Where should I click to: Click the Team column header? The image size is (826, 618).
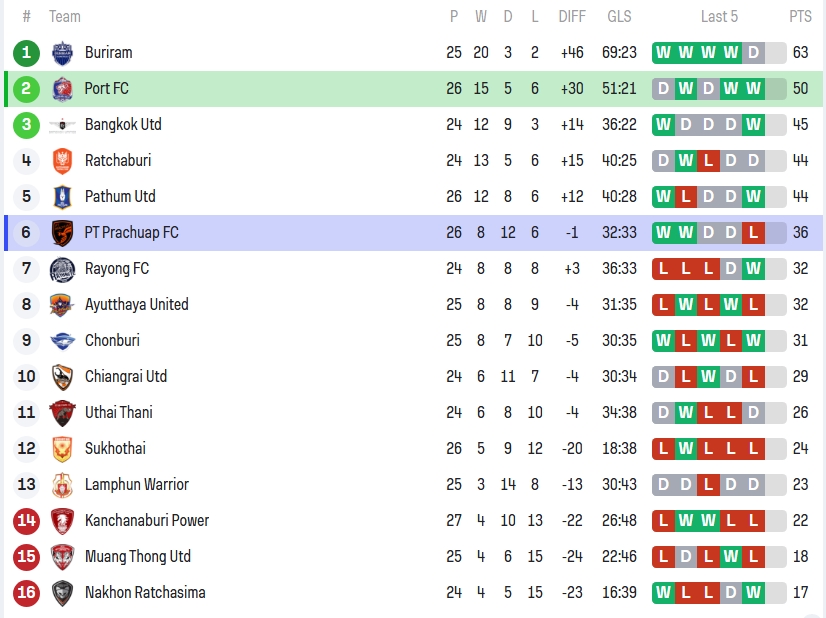65,16
